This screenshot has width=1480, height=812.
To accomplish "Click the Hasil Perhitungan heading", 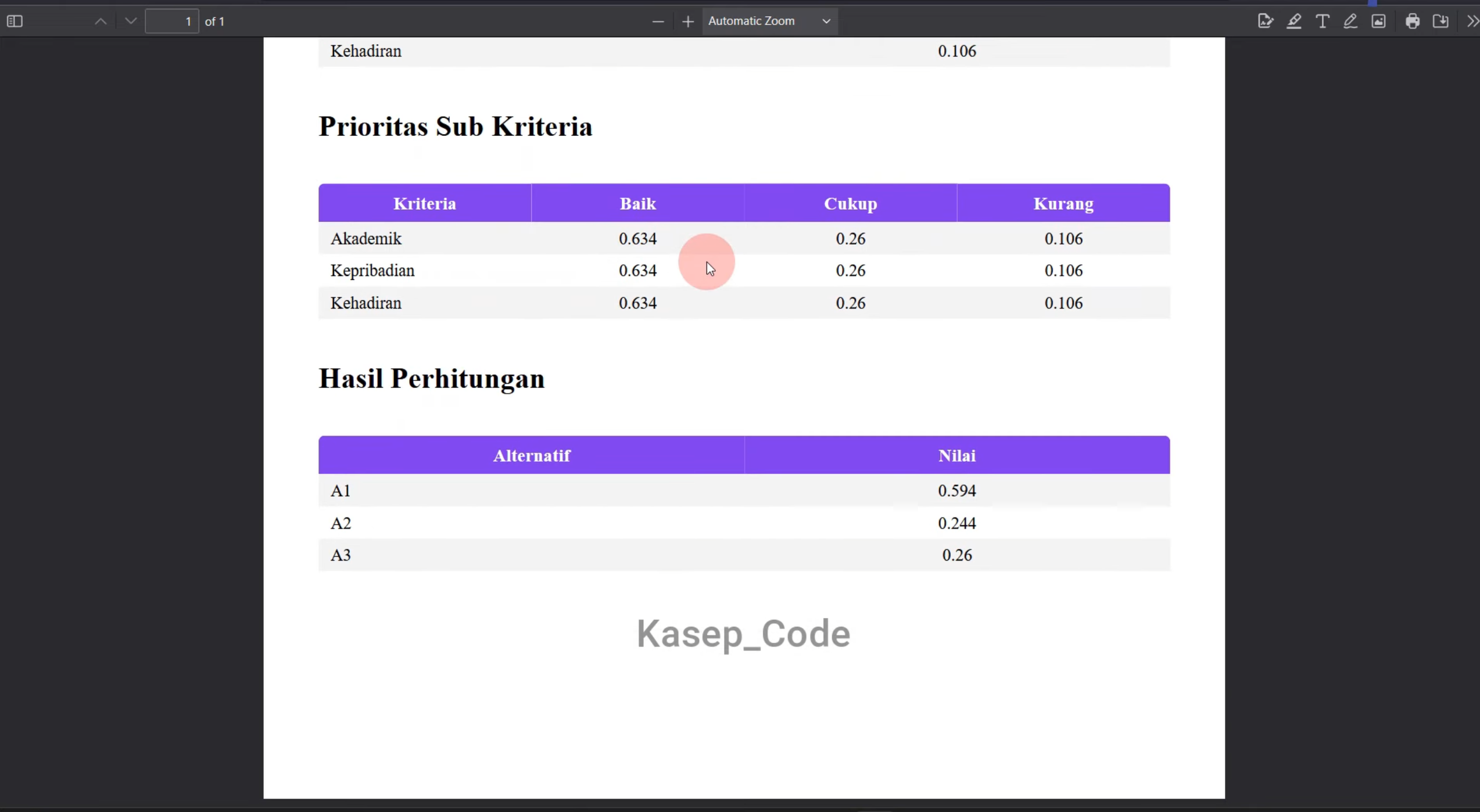I will point(432,379).
